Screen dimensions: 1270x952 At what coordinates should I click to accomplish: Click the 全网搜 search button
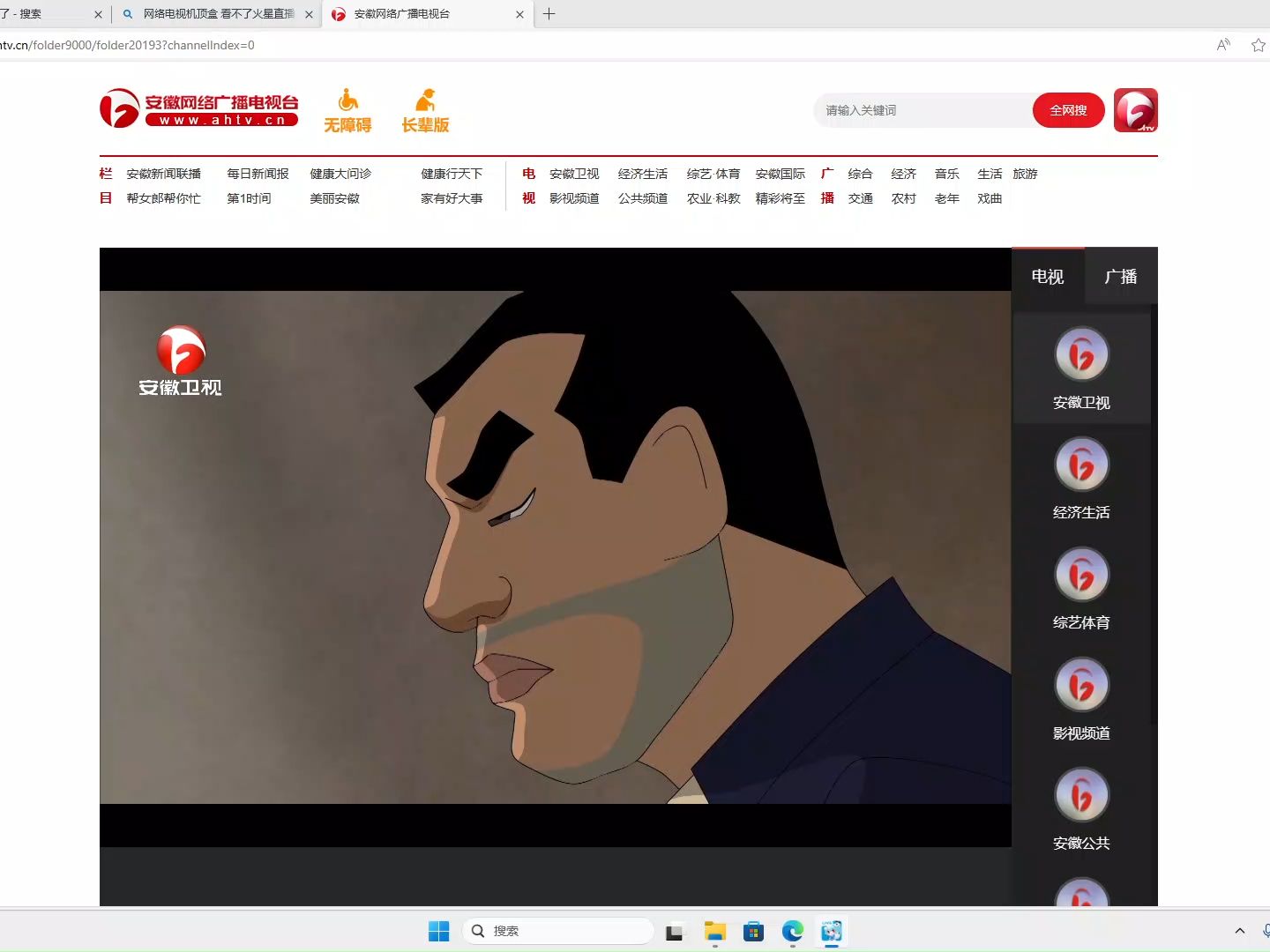pyautogui.click(x=1068, y=110)
